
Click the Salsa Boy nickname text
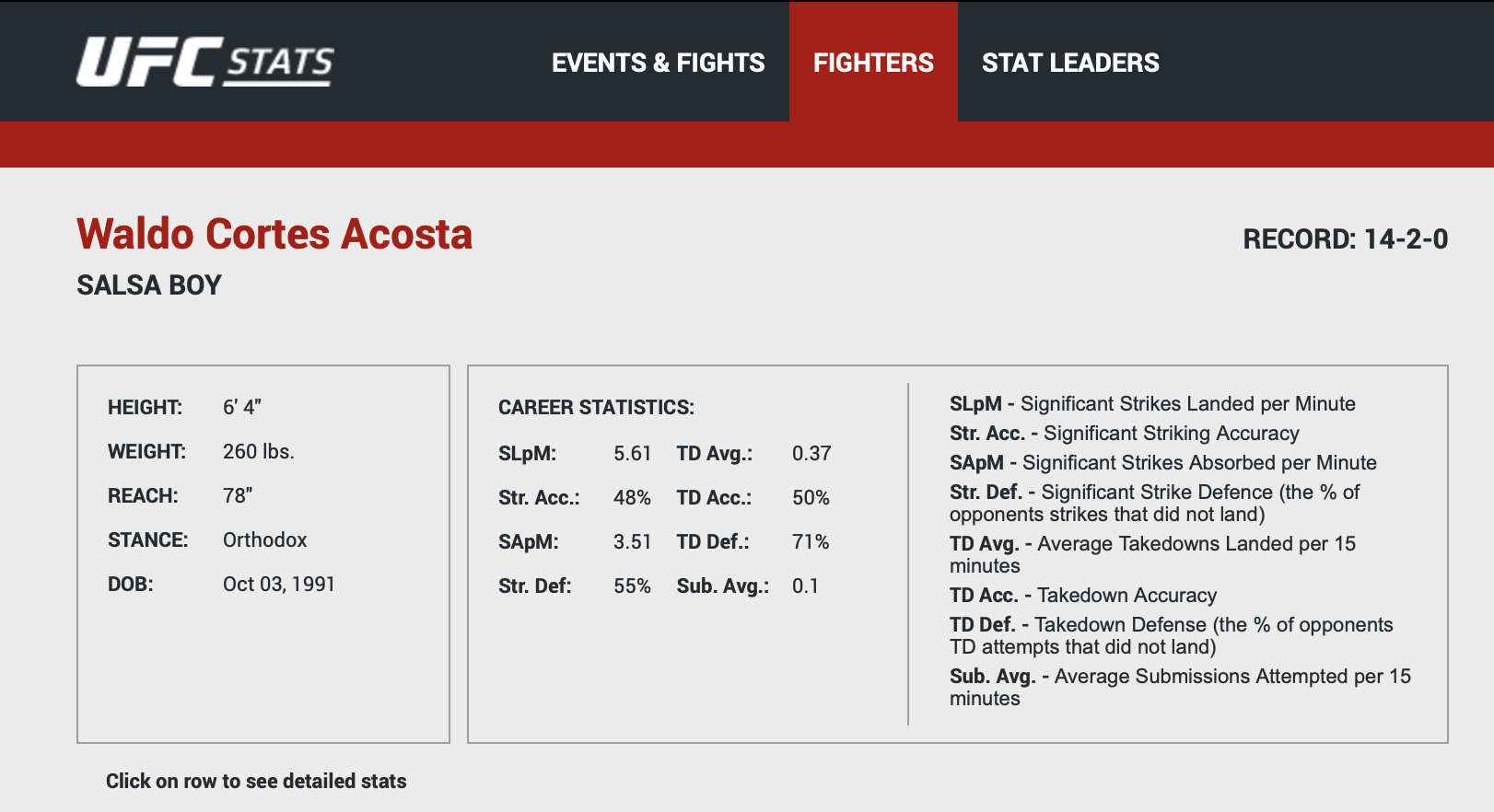149,285
